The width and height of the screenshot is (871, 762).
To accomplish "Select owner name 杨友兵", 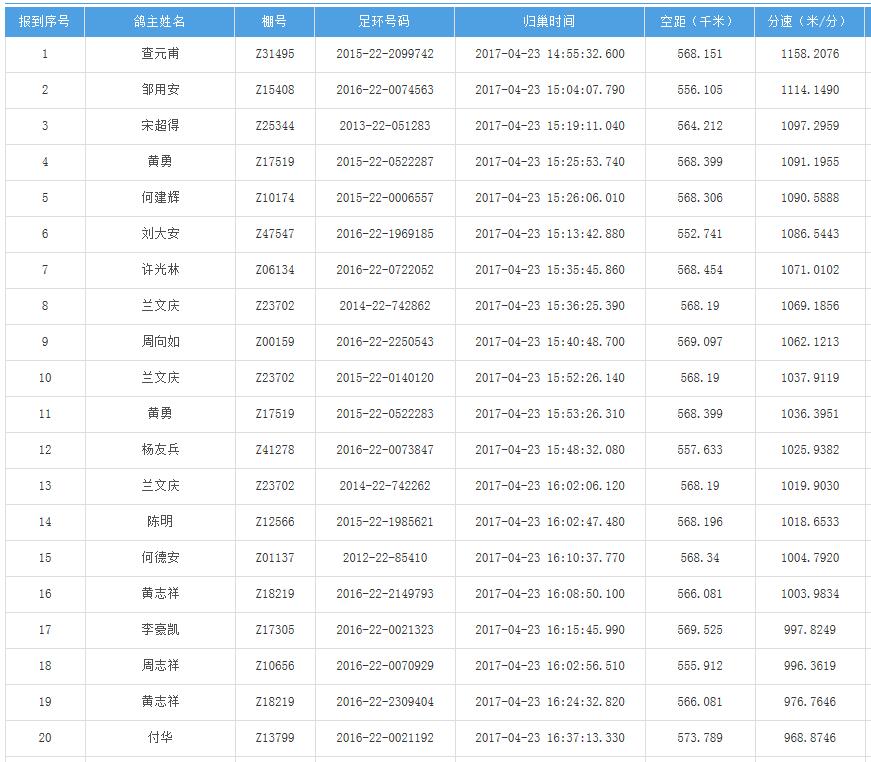I will coord(160,450).
